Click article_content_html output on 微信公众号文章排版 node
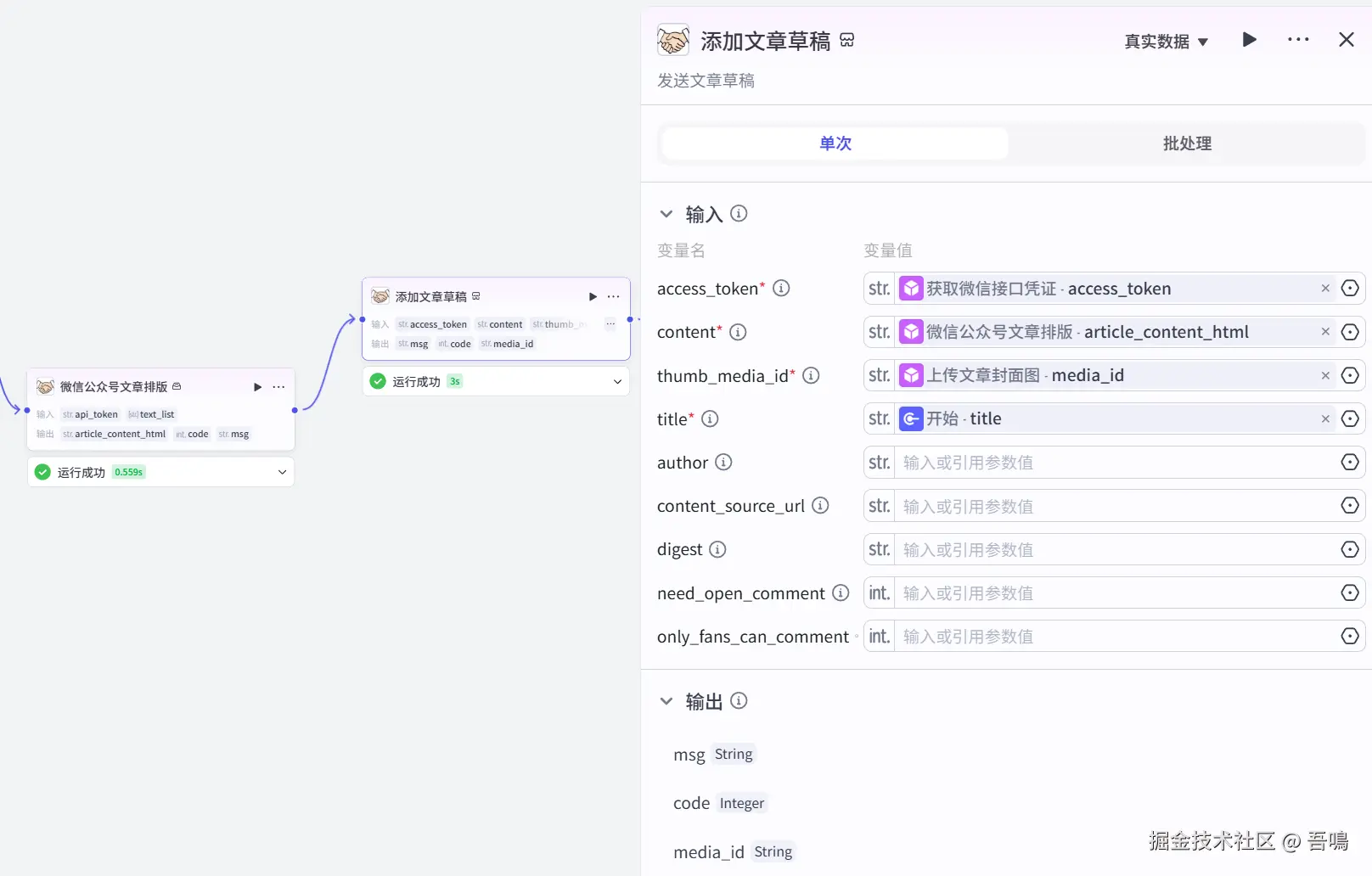The width and height of the screenshot is (1372, 876). (x=114, y=434)
